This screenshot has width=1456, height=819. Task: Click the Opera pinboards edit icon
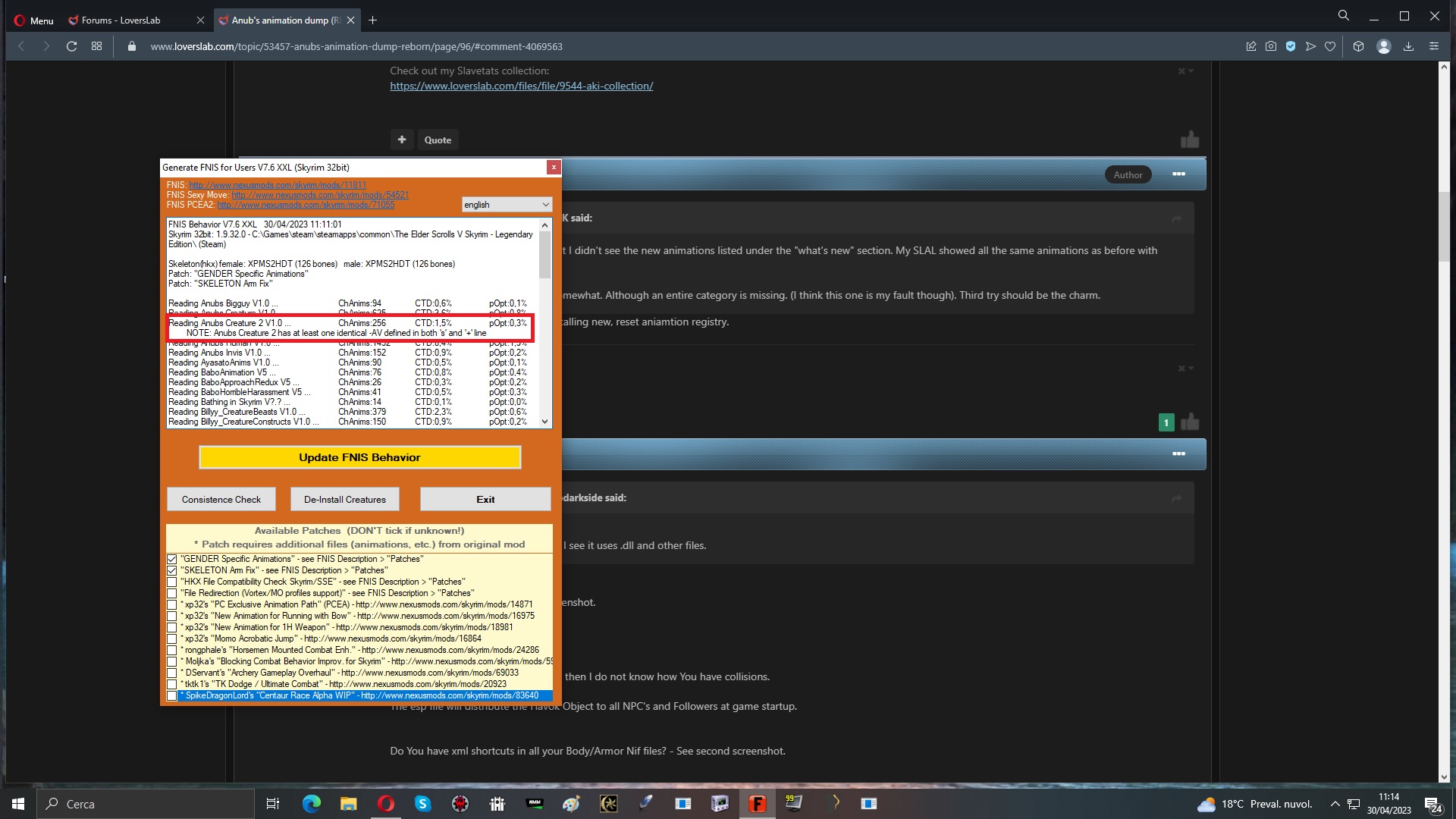[x=1251, y=46]
